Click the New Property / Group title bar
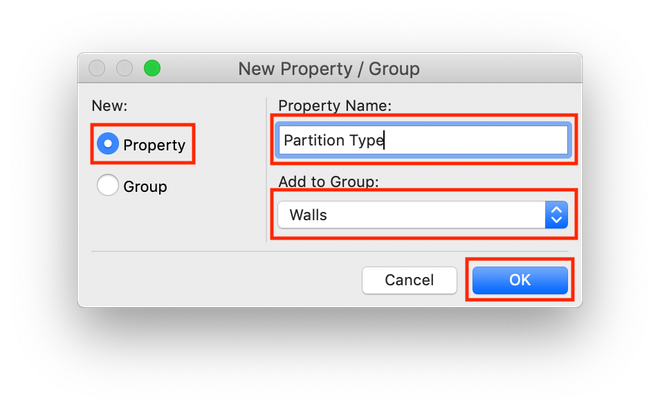The width and height of the screenshot is (660, 410). pyautogui.click(x=329, y=69)
